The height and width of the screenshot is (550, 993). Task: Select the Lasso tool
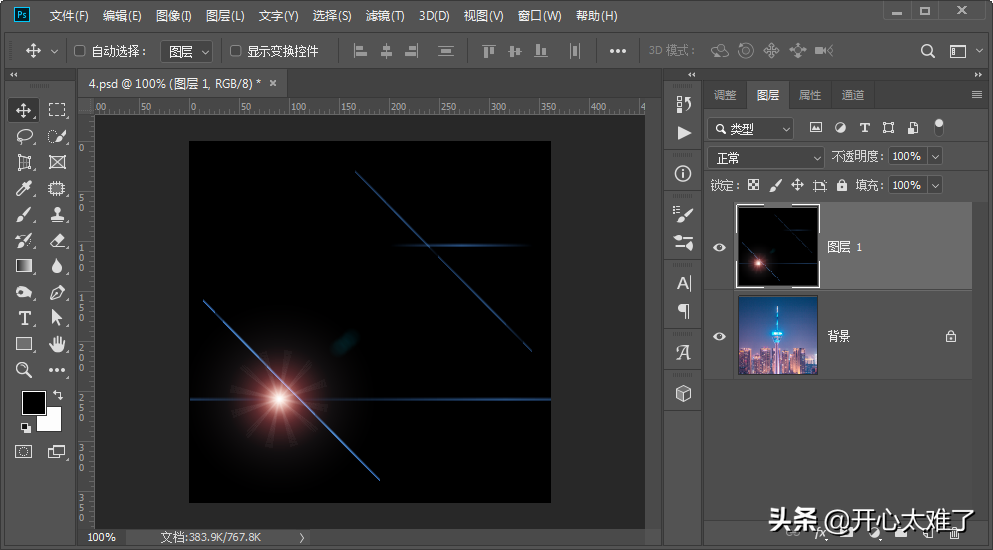tap(24, 136)
